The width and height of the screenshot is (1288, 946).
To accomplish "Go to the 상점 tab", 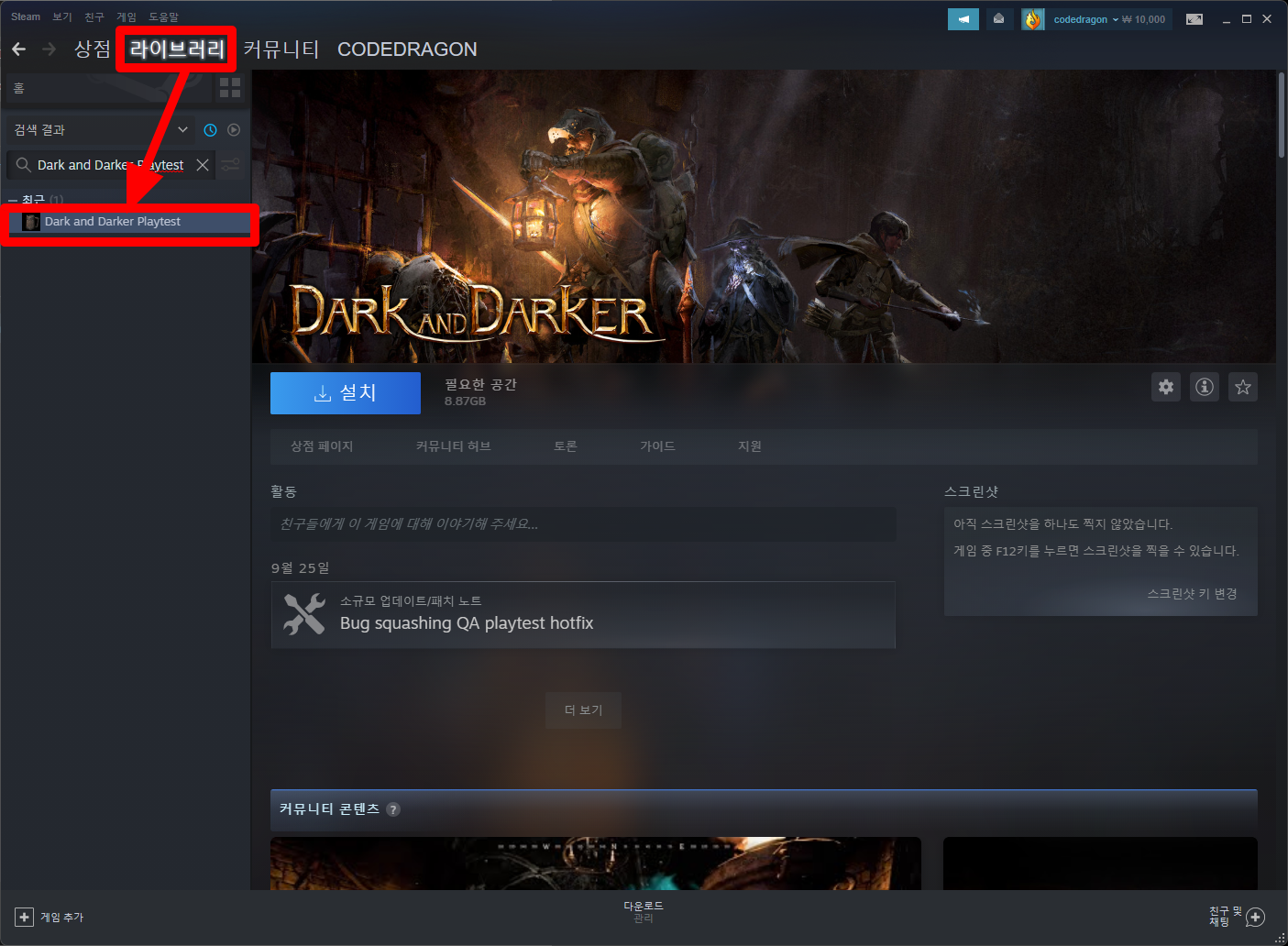I will tap(92, 49).
